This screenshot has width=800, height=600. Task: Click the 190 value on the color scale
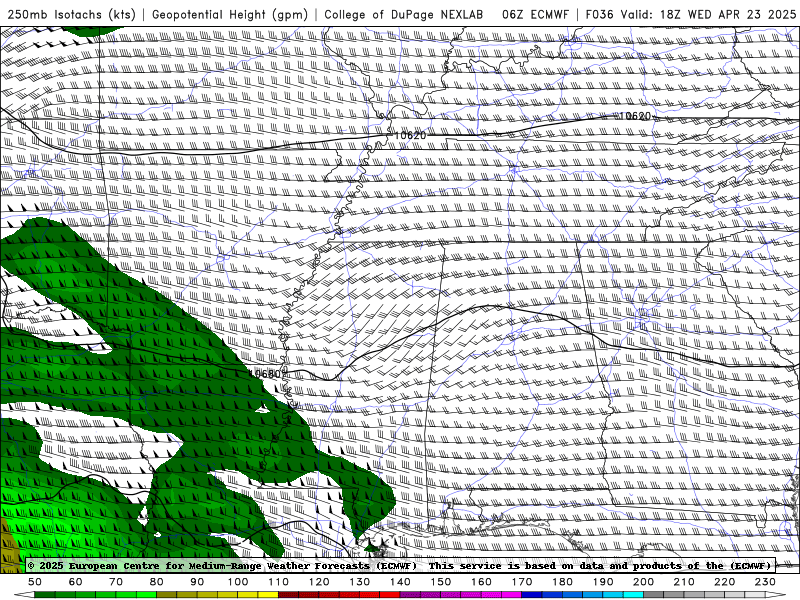click(x=603, y=582)
